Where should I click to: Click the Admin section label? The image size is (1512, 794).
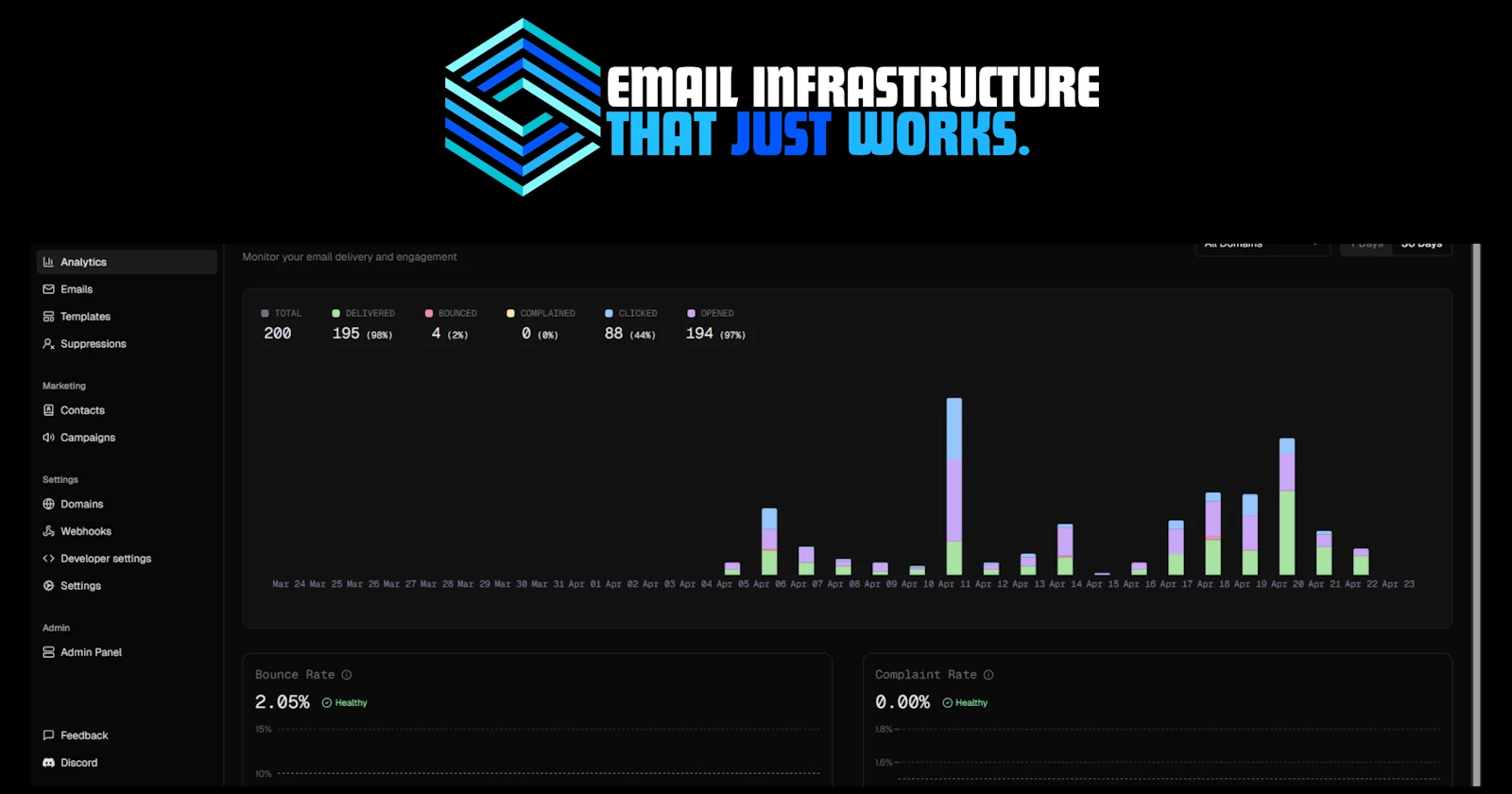point(57,628)
